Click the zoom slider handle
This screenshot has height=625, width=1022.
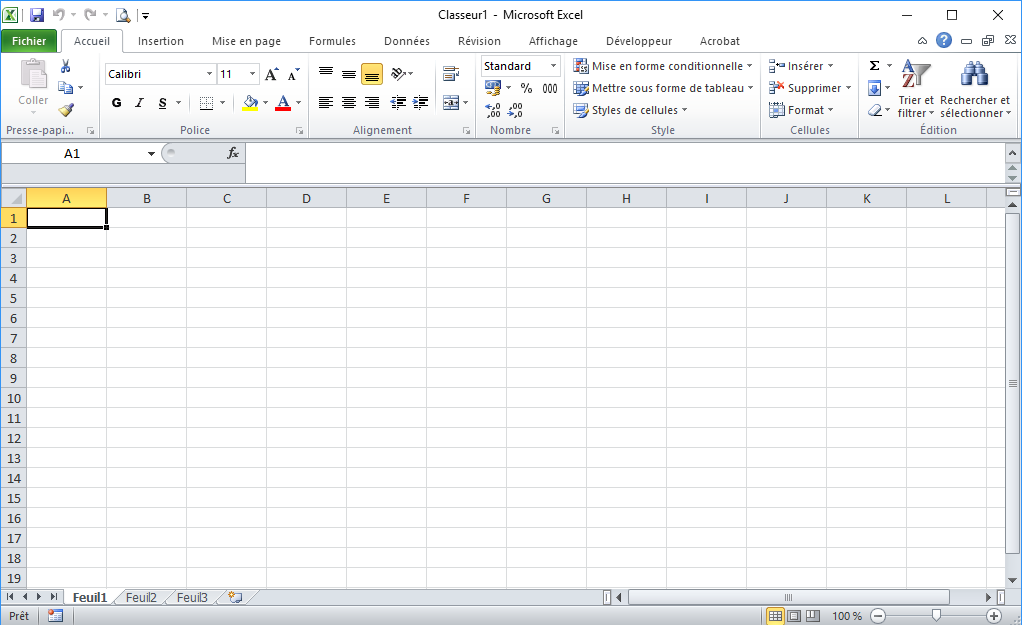click(x=936, y=616)
